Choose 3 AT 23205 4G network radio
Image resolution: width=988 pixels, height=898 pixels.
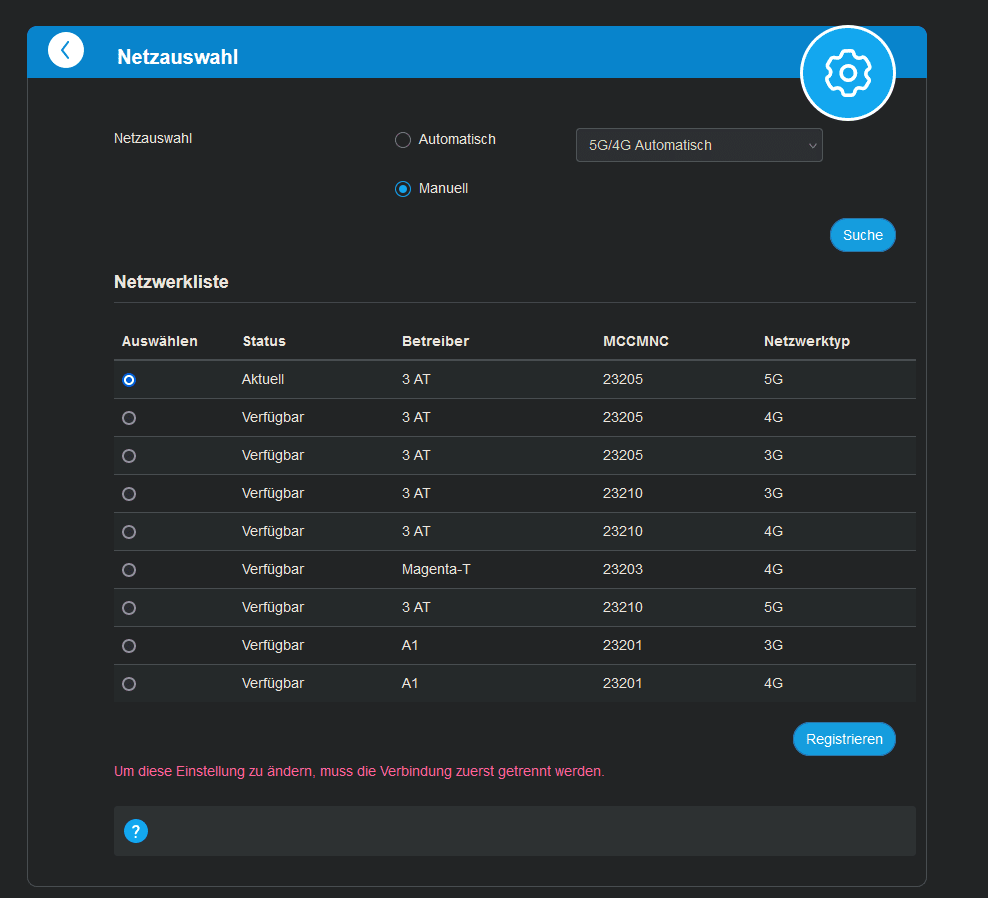pyautogui.click(x=129, y=418)
